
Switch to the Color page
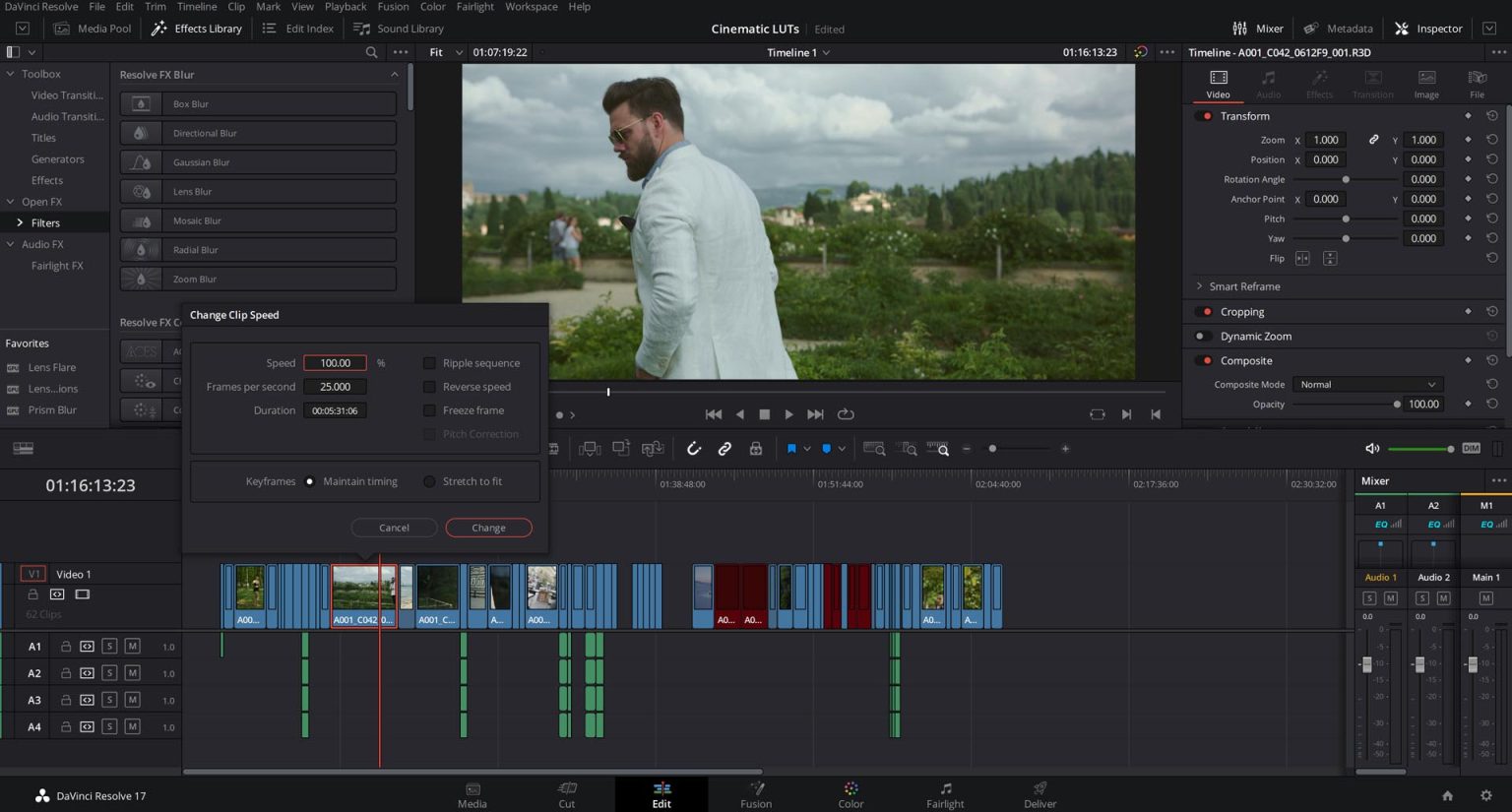coord(850,794)
